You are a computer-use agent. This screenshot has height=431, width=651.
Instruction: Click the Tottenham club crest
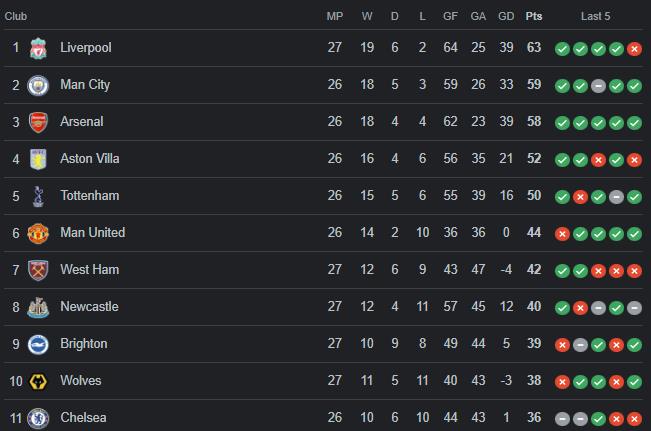(38, 196)
